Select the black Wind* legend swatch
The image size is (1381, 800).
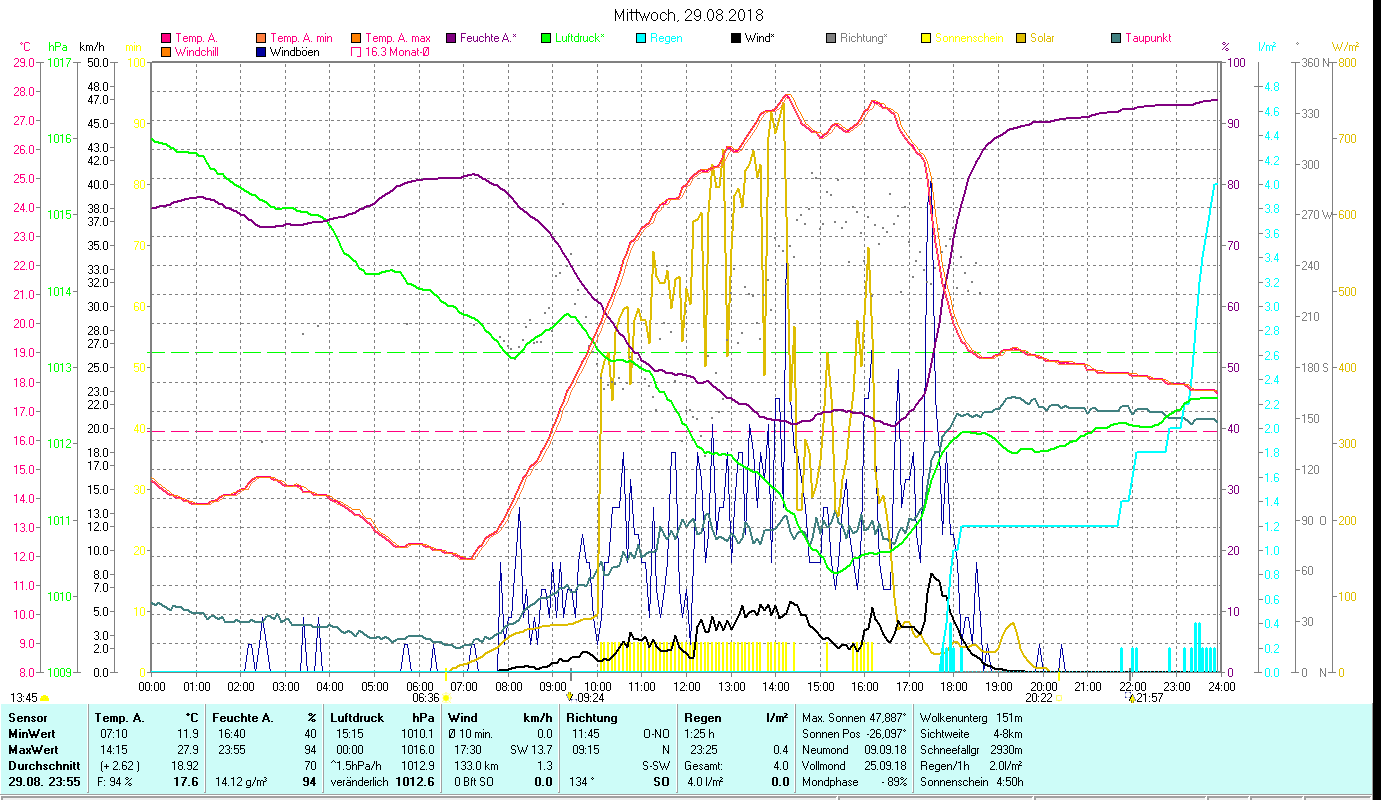pos(735,38)
